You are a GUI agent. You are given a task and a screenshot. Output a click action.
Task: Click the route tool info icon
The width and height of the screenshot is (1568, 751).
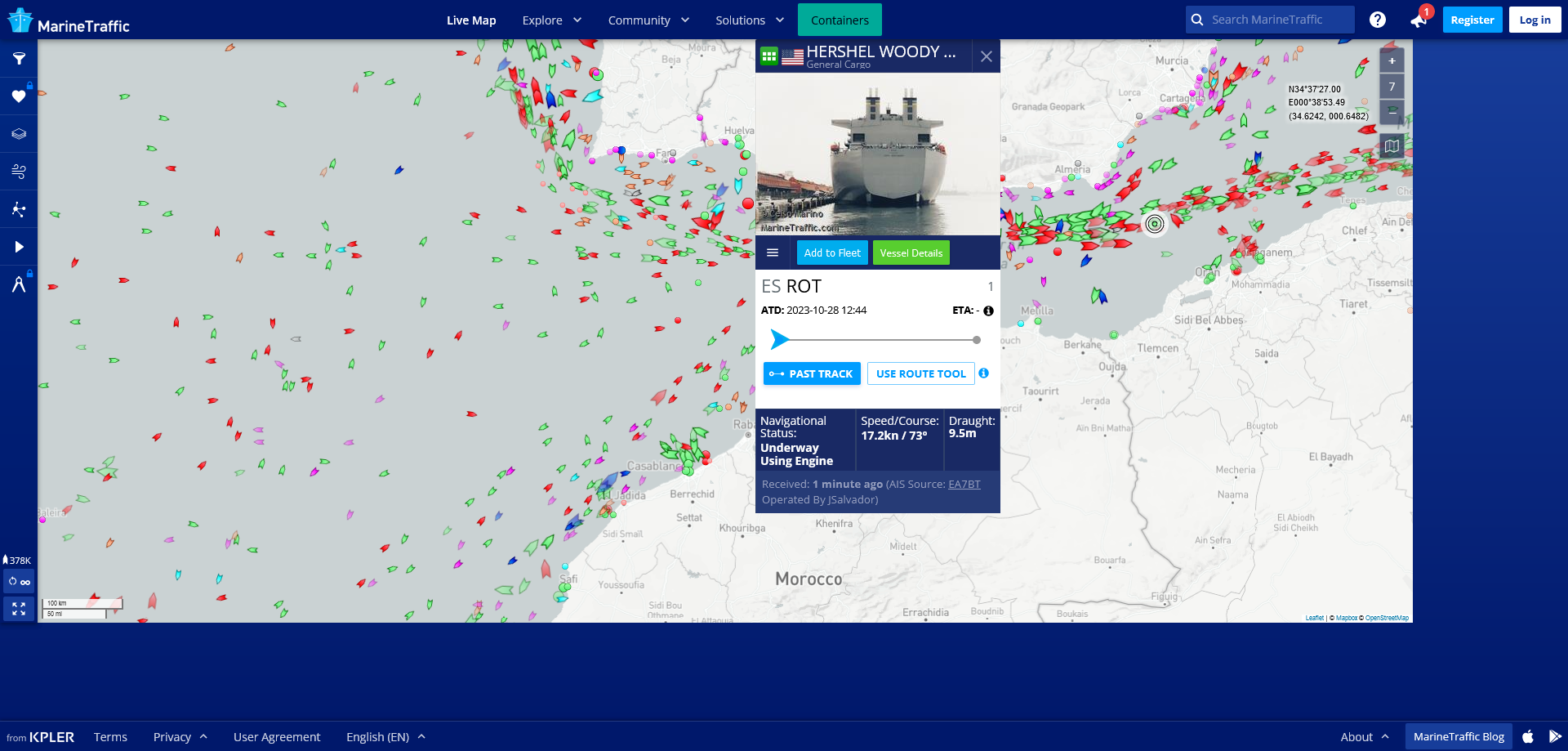984,373
